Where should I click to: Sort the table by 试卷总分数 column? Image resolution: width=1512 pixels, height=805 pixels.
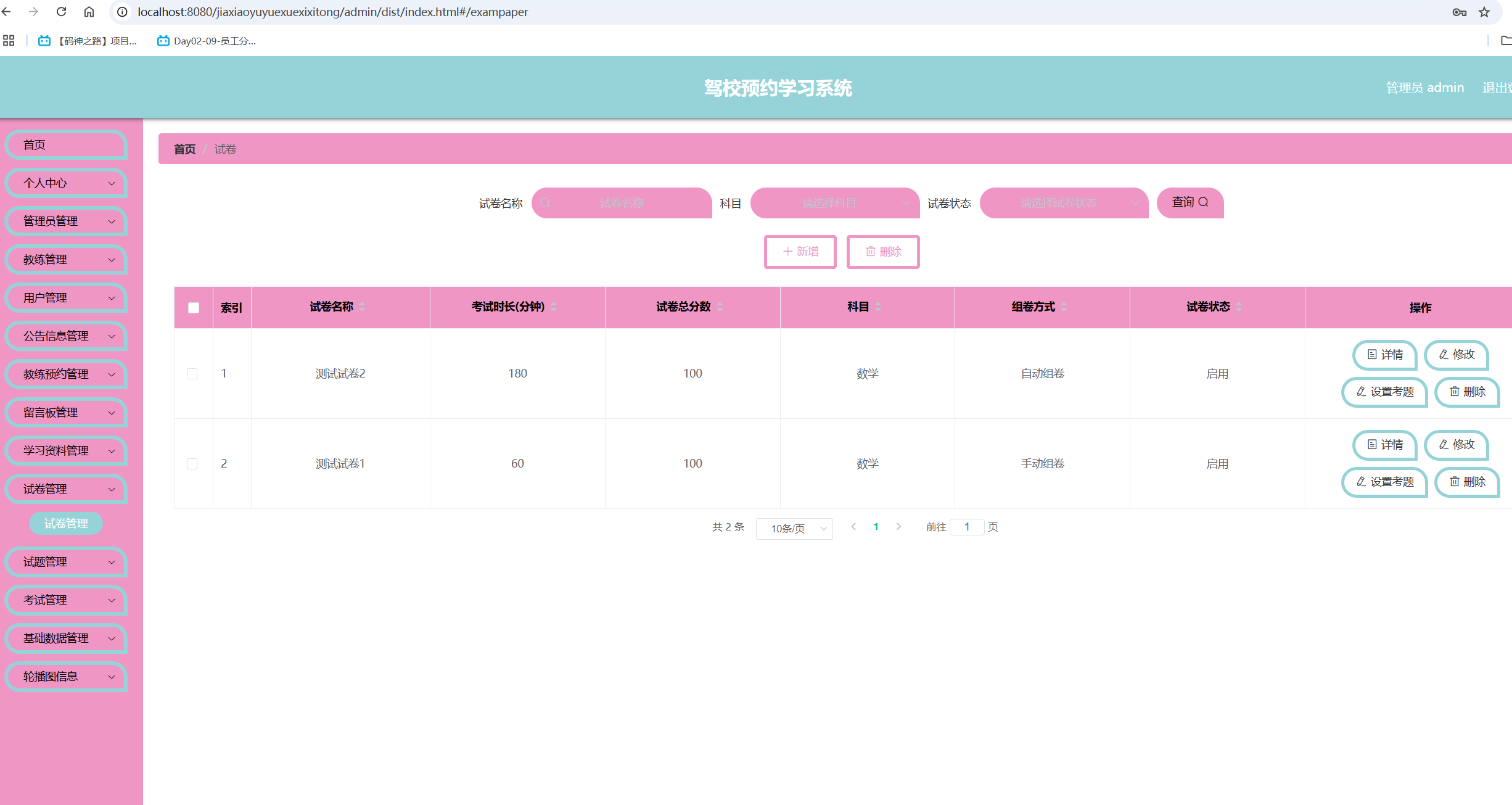(720, 307)
